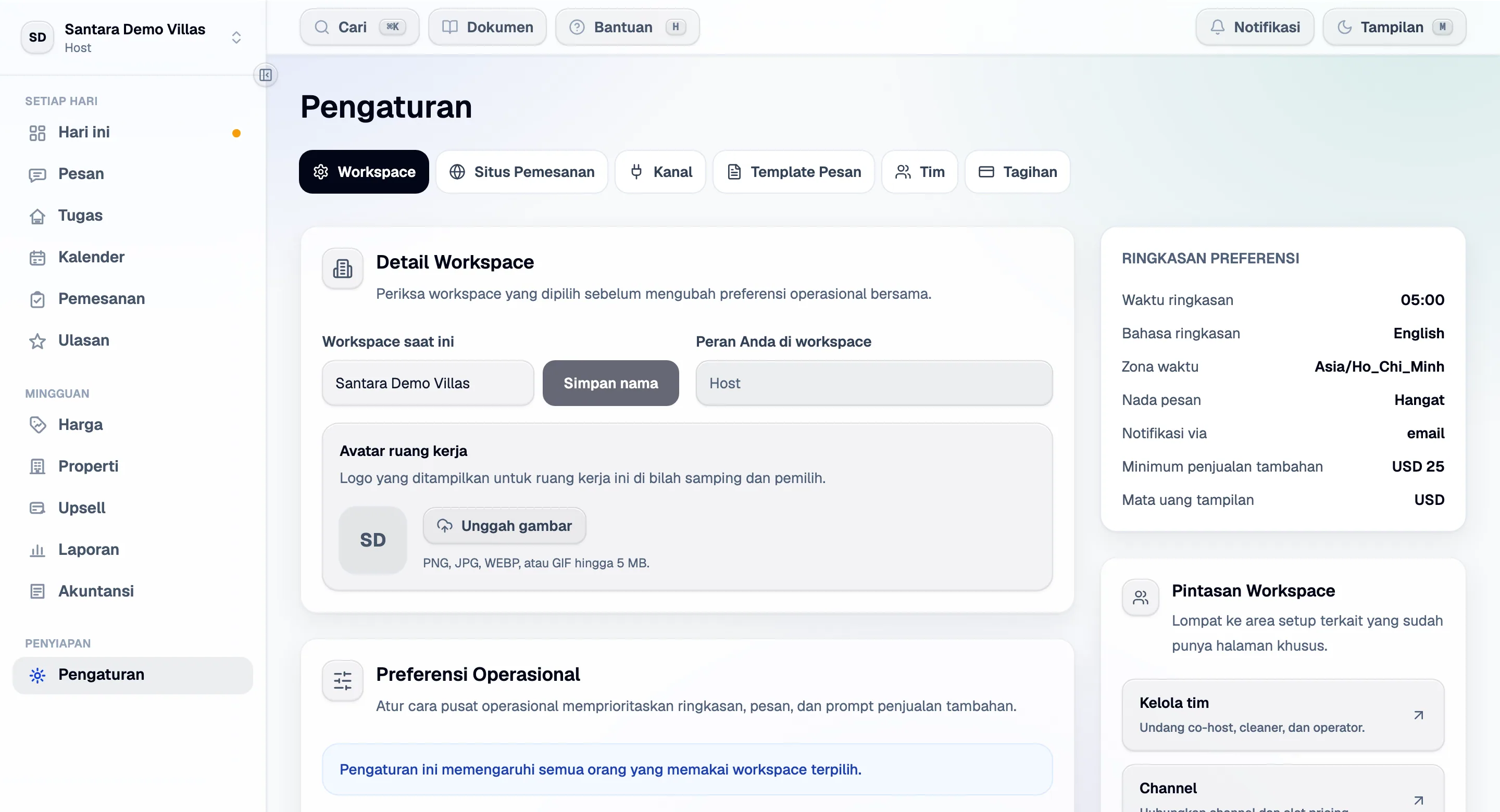Open Dokumen from the top bar

tap(488, 28)
